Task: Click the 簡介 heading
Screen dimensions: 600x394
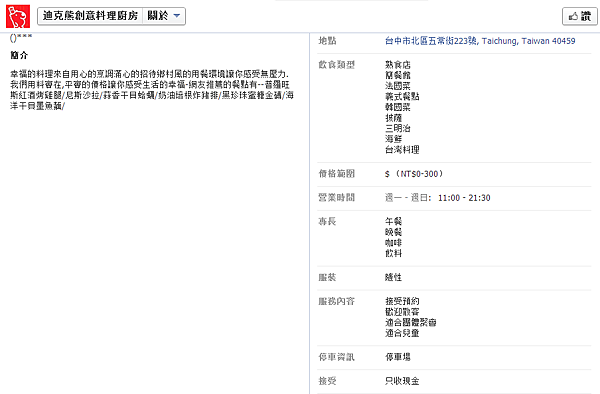Action: tap(19, 55)
